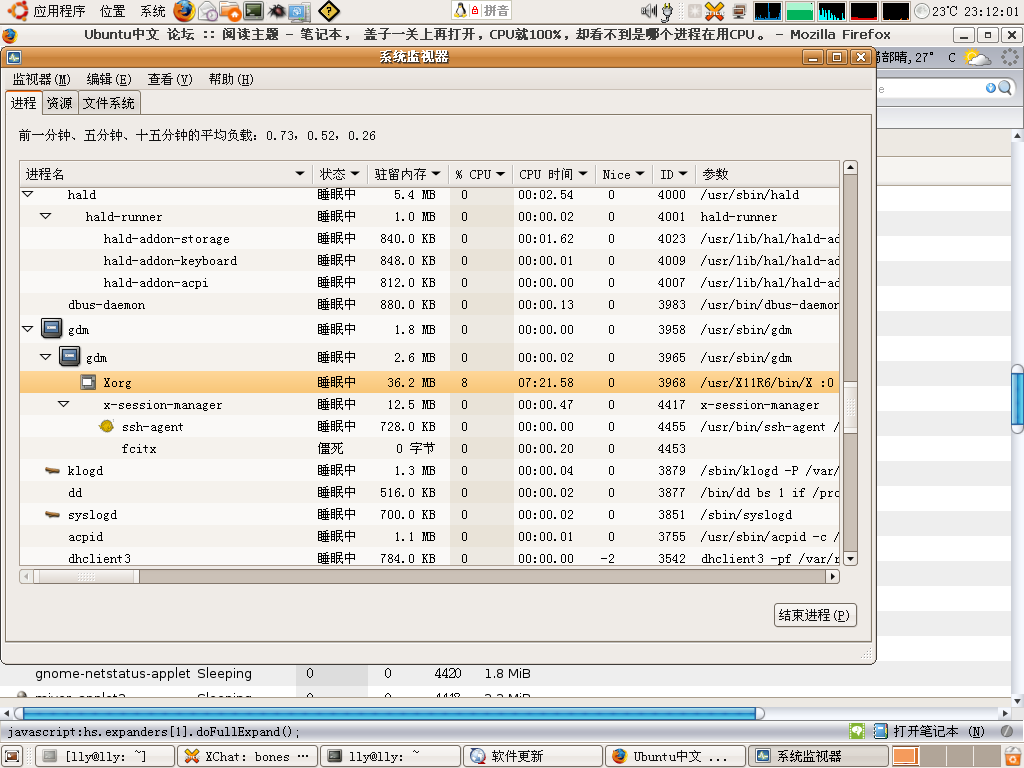Switch to the 文件系统 tab
1024x768 pixels.
coord(108,103)
